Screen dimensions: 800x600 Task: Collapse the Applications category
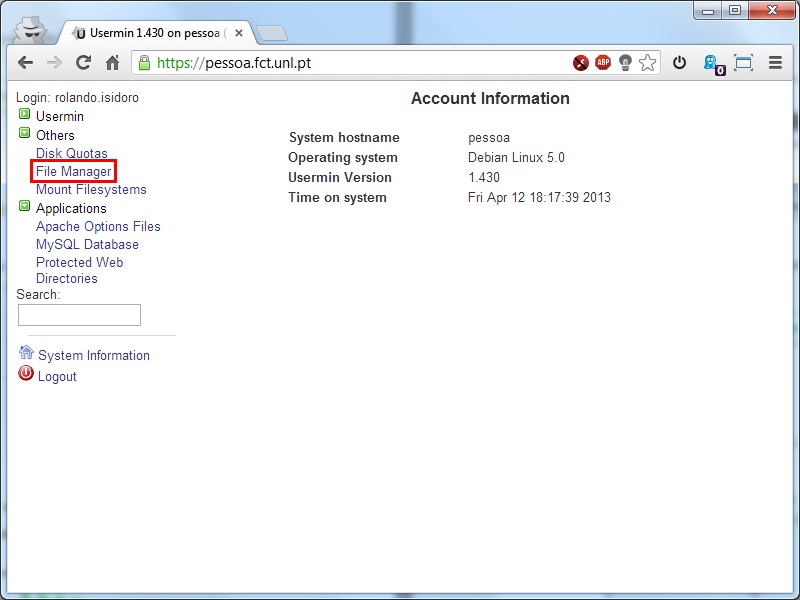click(24, 207)
